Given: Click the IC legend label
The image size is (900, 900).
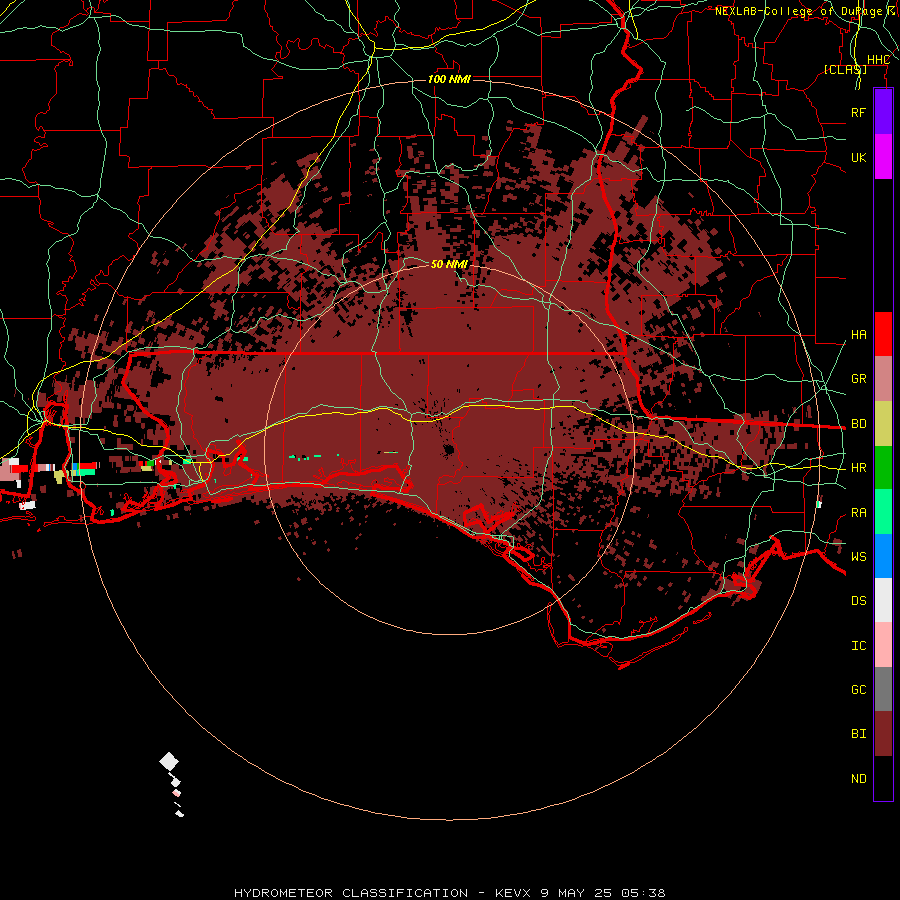Looking at the screenshot, I should 858,646.
